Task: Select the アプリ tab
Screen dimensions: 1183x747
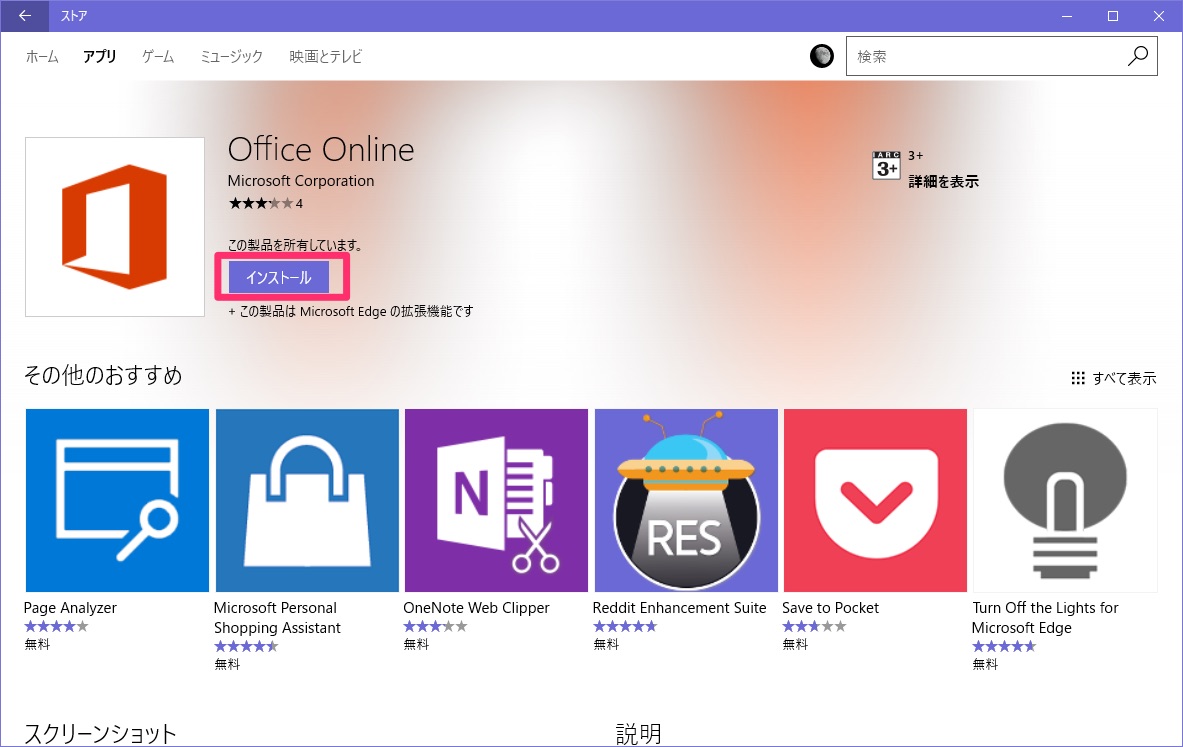Action: pyautogui.click(x=100, y=57)
